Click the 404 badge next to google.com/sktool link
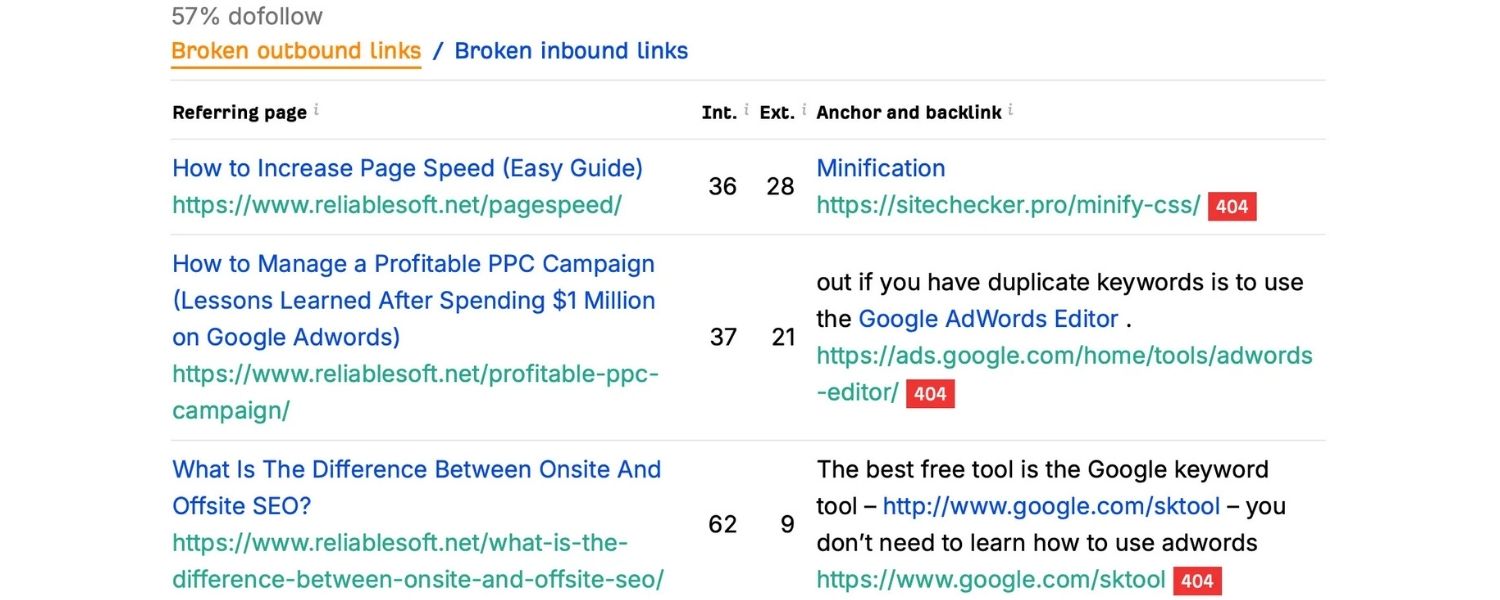Screen dimensions: 1500x600 point(1196,580)
